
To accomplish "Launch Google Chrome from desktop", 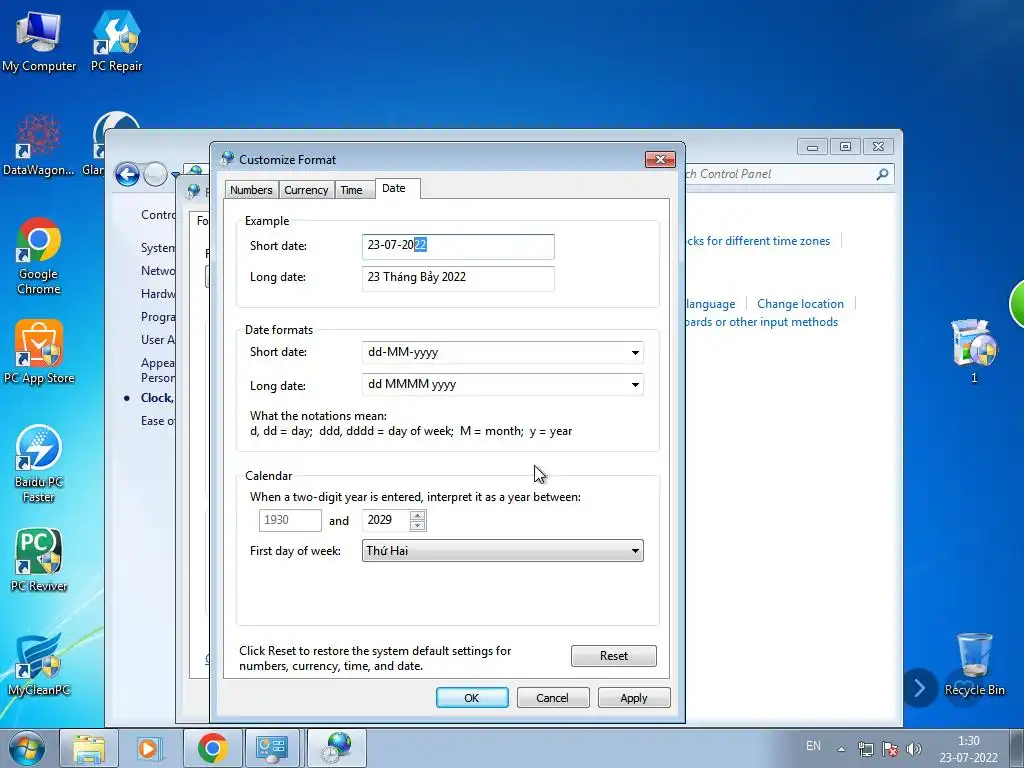I will 39,256.
